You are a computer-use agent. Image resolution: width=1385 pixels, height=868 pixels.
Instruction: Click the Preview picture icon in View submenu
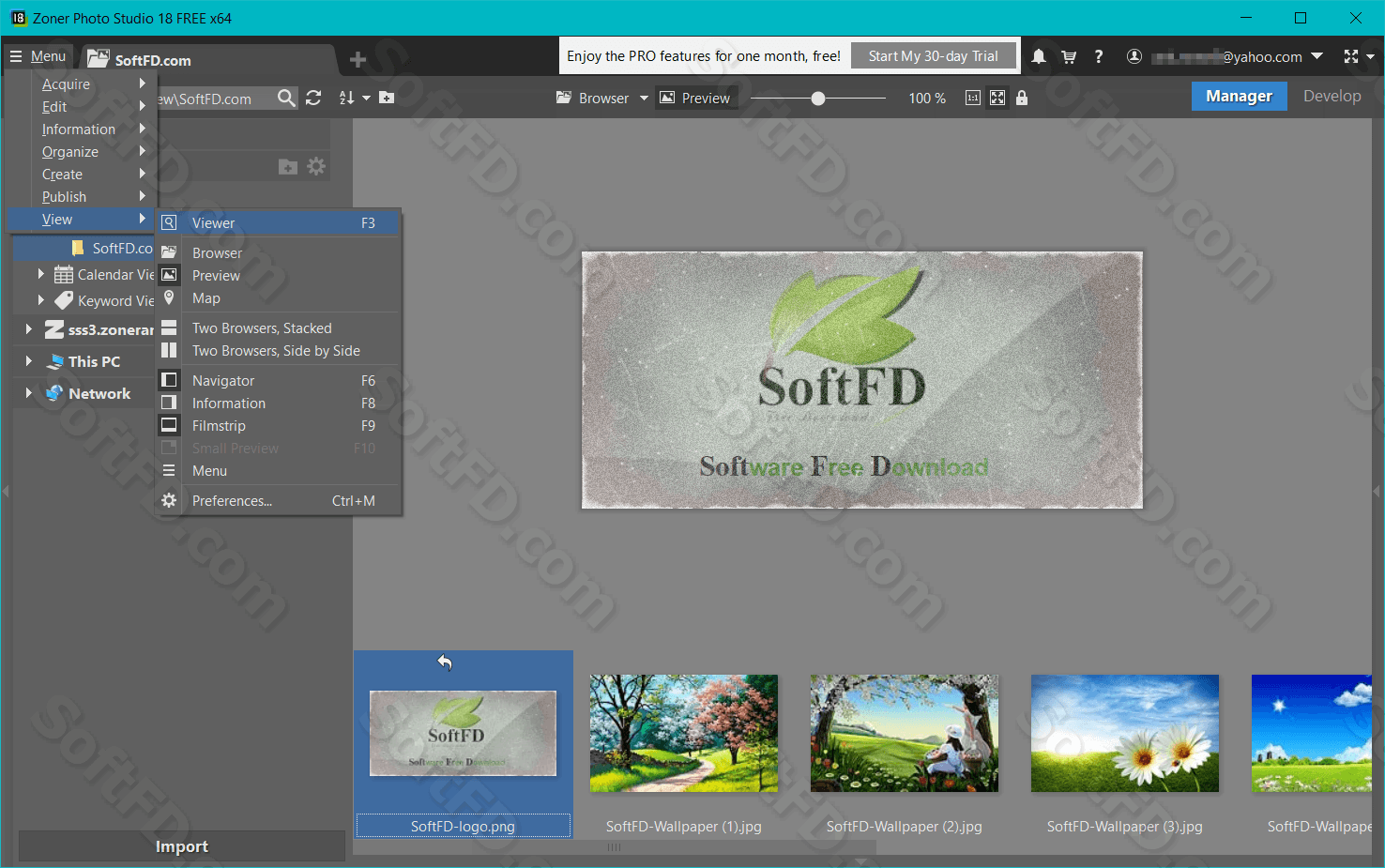pyautogui.click(x=169, y=275)
